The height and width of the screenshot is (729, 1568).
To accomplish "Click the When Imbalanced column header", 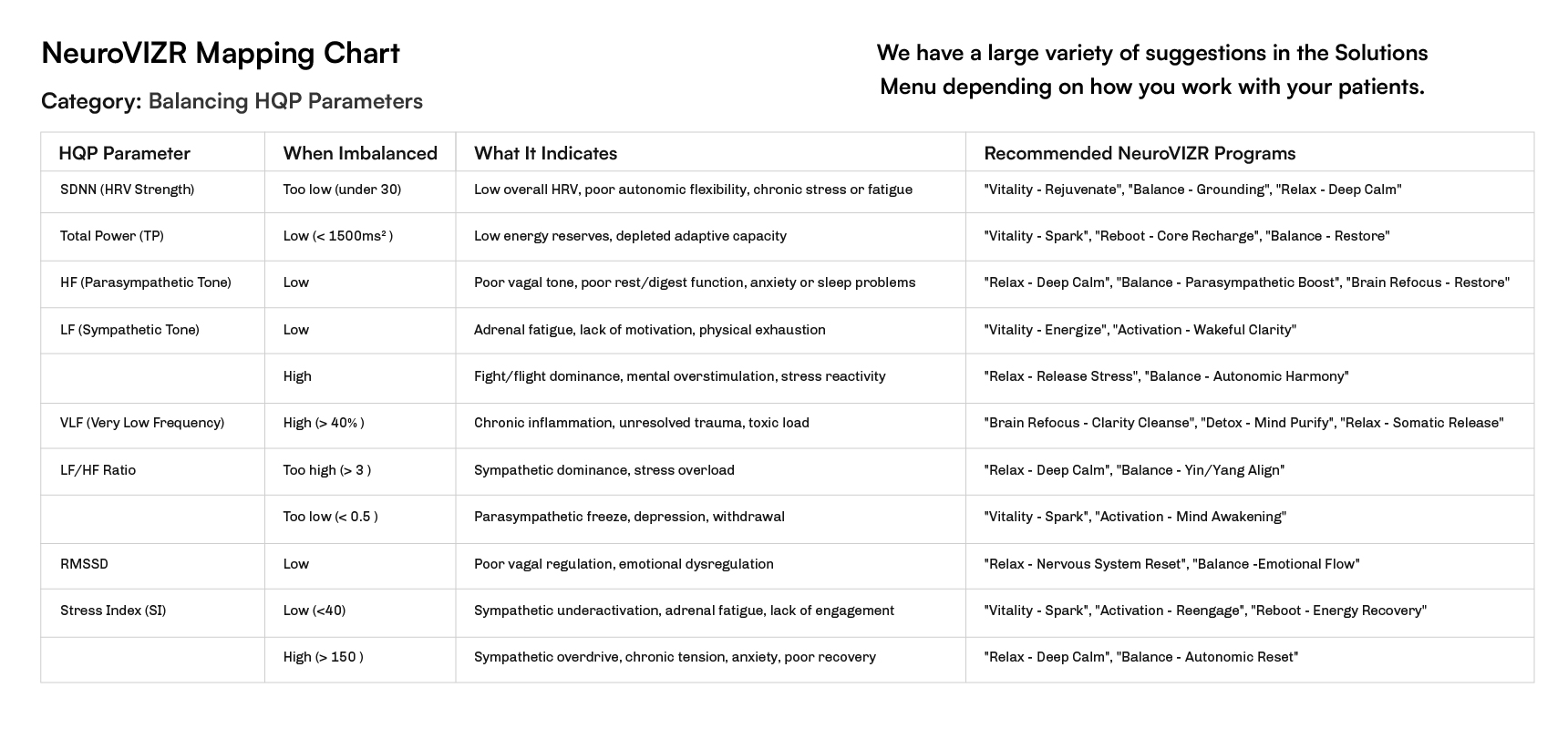I will click(x=360, y=153).
